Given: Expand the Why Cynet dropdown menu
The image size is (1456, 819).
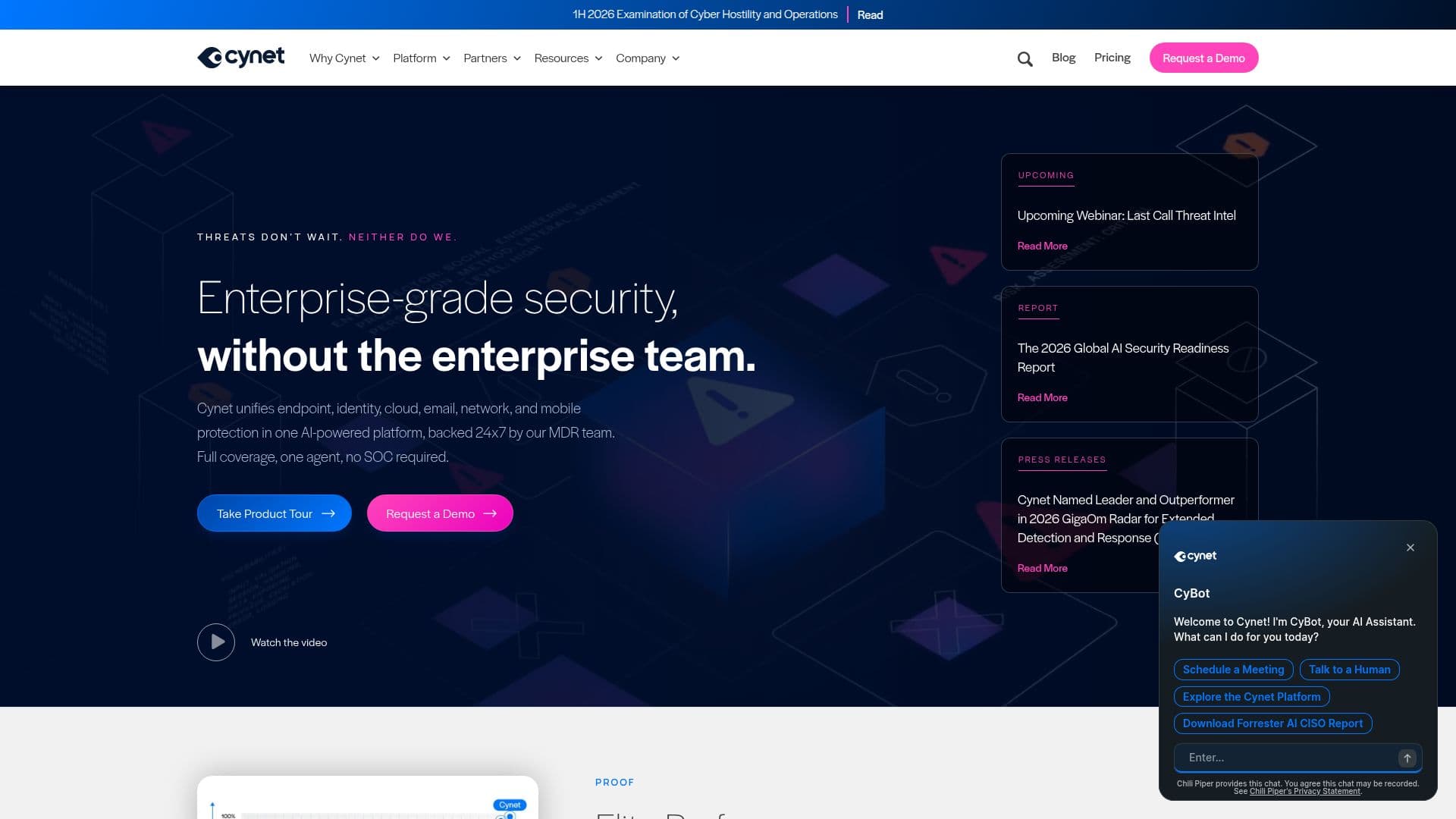Looking at the screenshot, I should pyautogui.click(x=344, y=58).
